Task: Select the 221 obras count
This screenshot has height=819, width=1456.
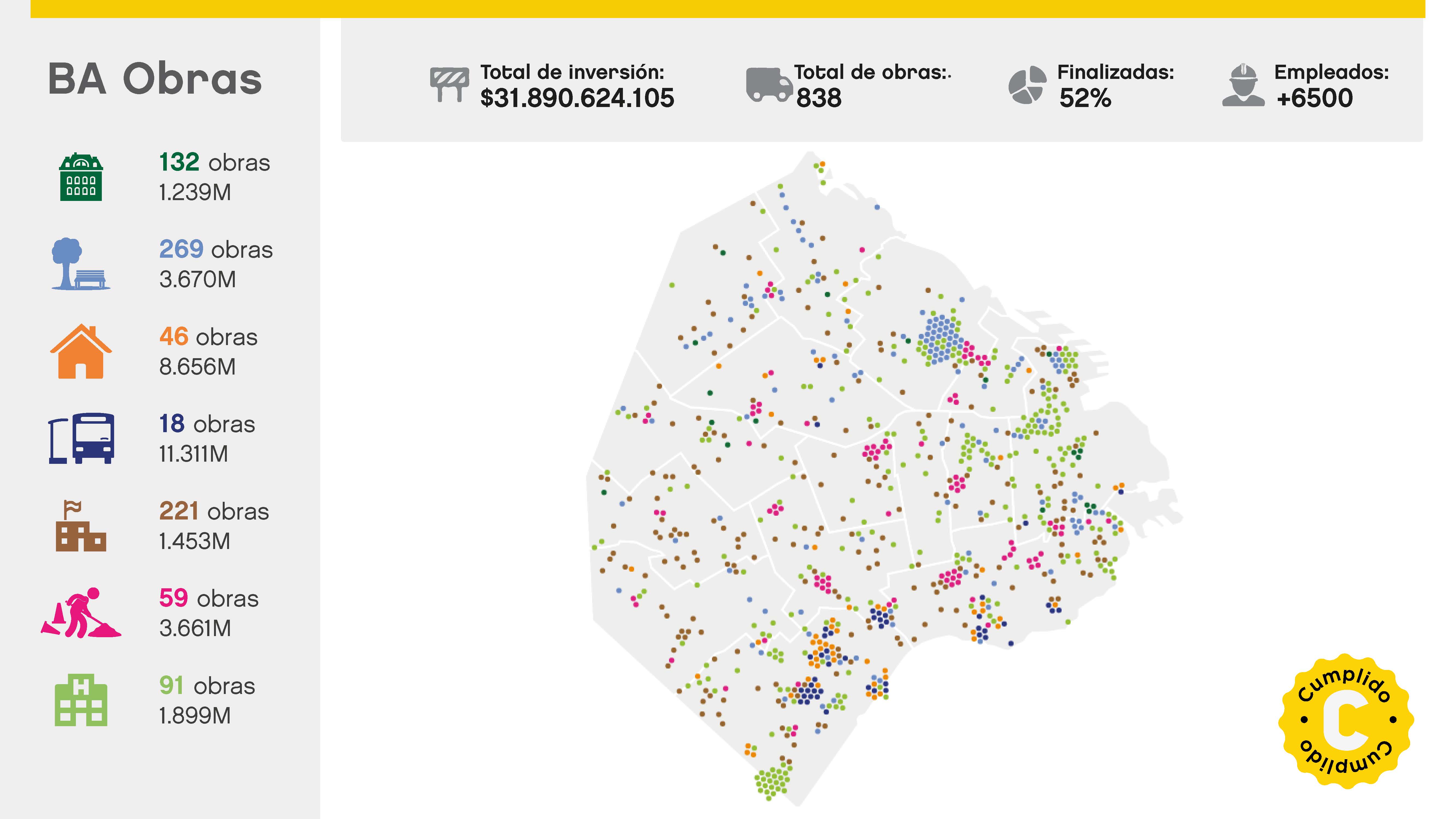Action: tap(214, 512)
